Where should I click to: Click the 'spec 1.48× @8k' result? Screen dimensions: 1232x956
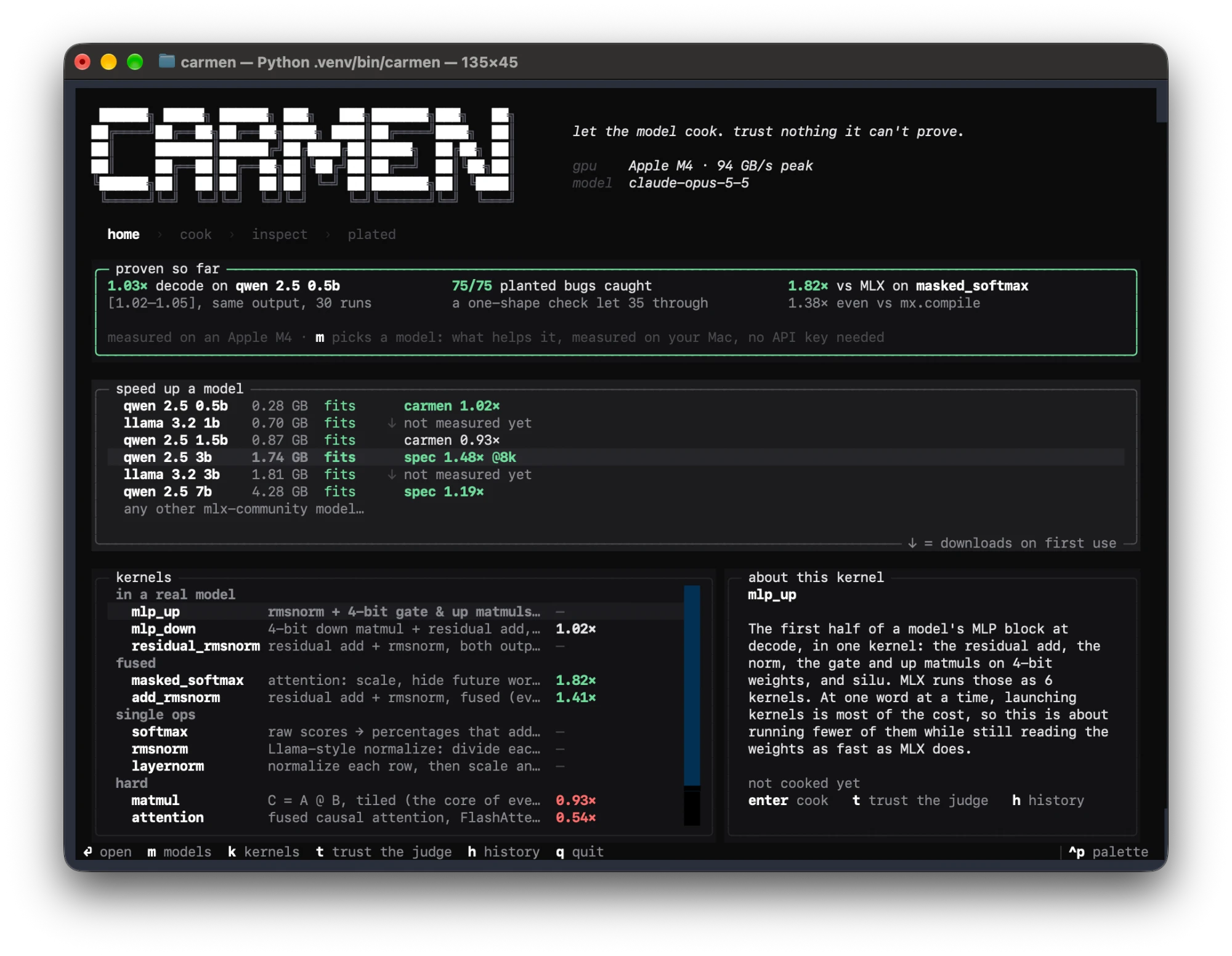tap(460, 458)
